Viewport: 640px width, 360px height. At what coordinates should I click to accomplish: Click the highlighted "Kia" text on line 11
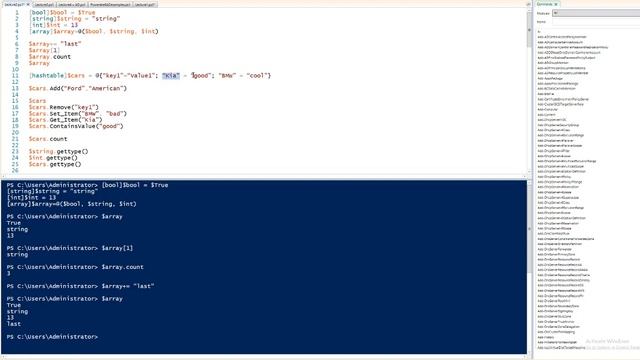(171, 76)
